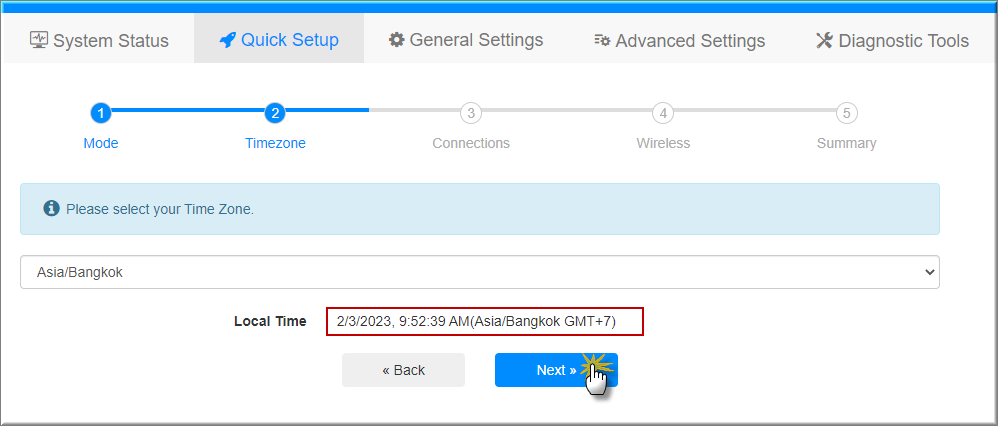
Task: Click the Local Time display field
Action: point(484,321)
